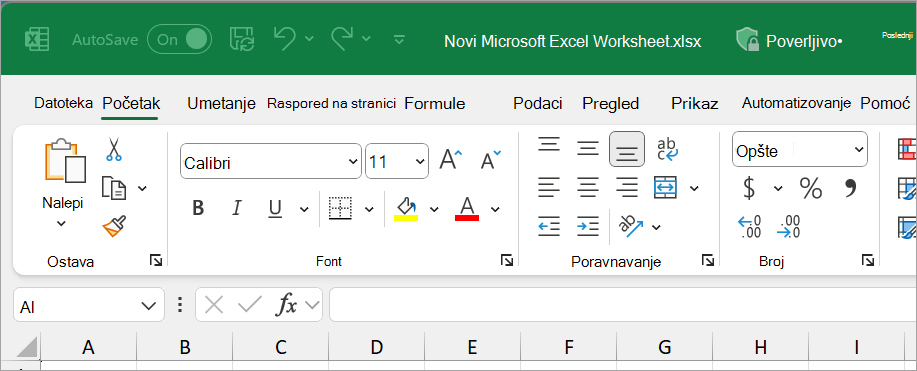Increase the font size

(450, 160)
